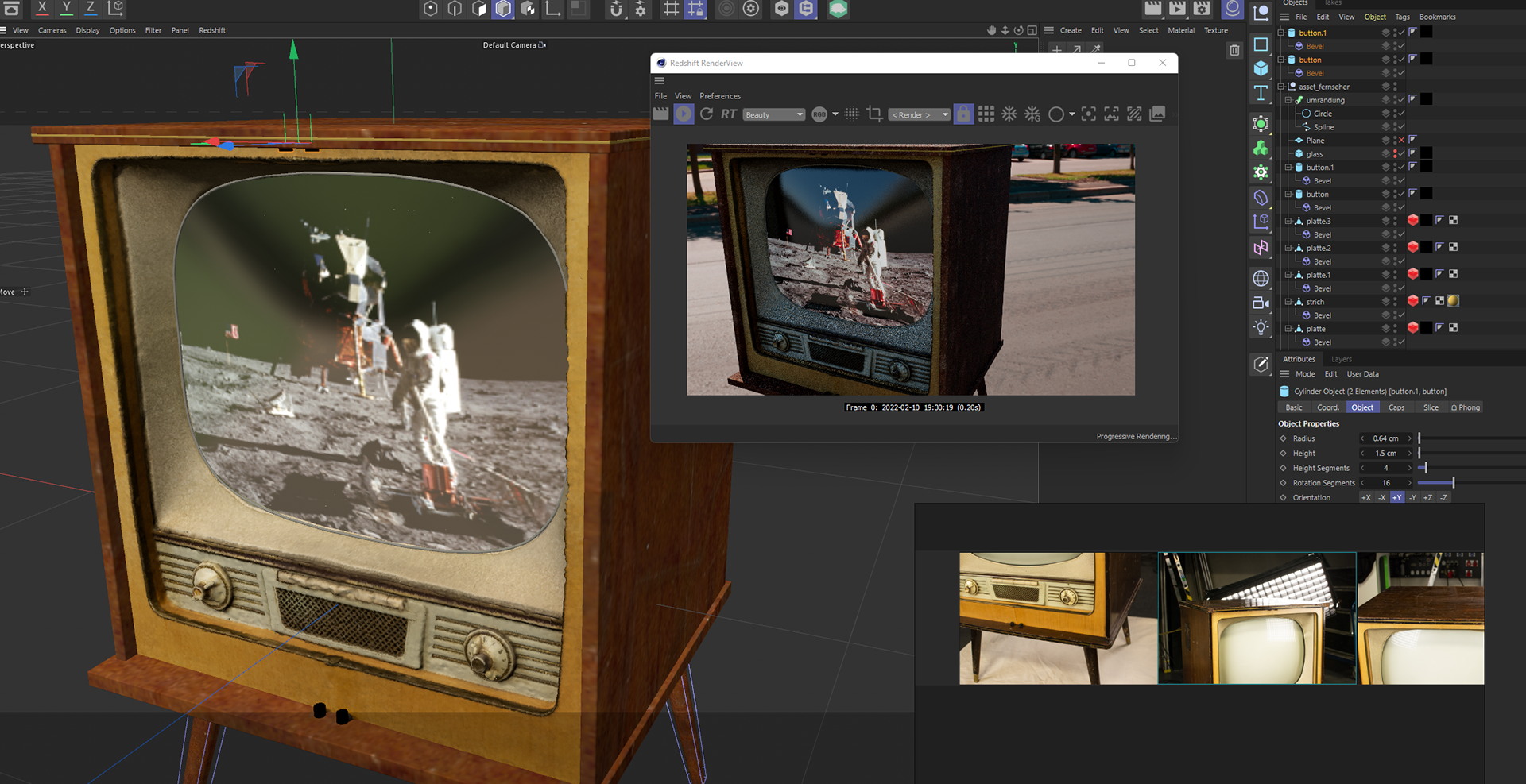Click the snapshot stack icon in RenderView toolbar
The image size is (1526, 784).
pyautogui.click(x=1158, y=114)
